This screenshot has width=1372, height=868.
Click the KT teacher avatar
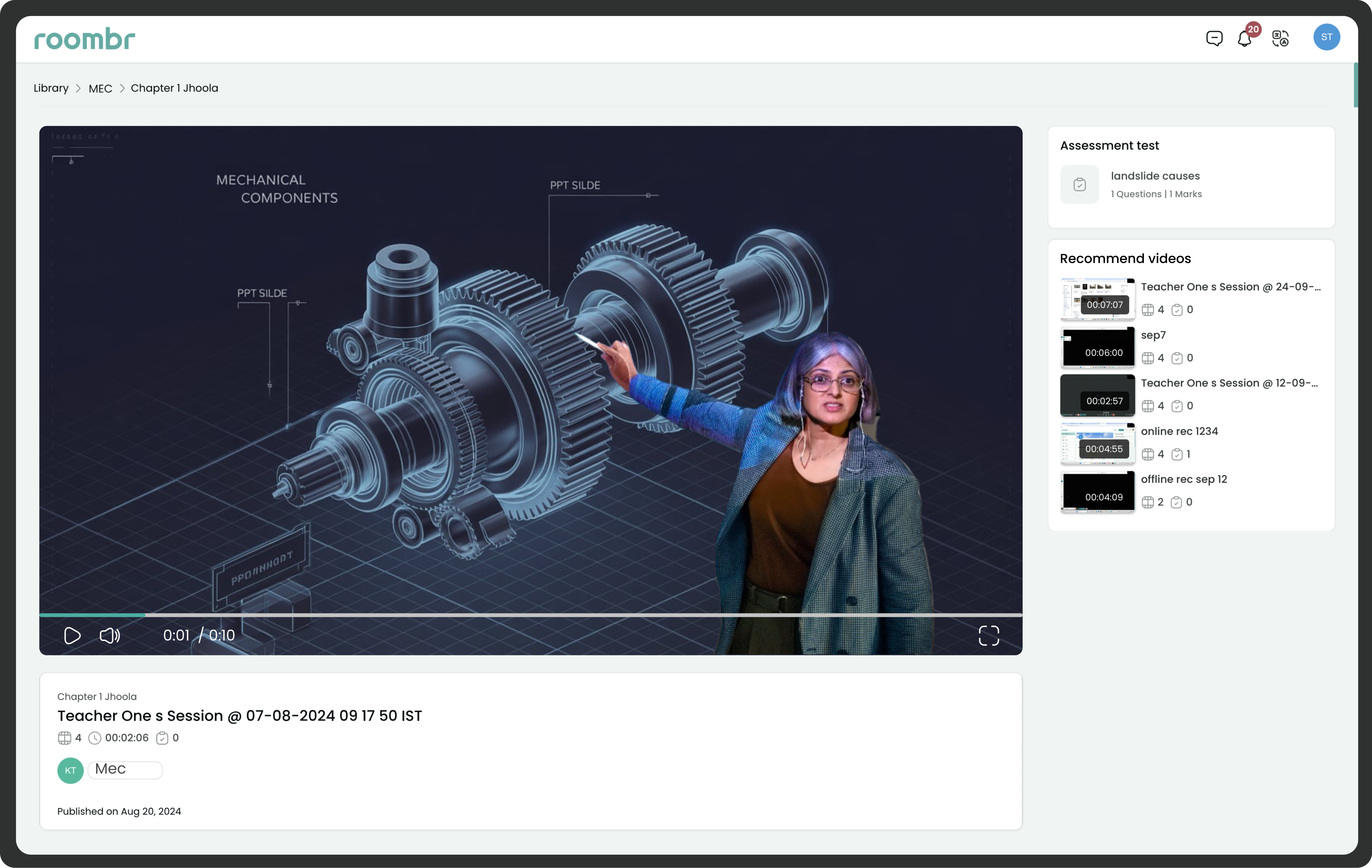pyautogui.click(x=70, y=770)
